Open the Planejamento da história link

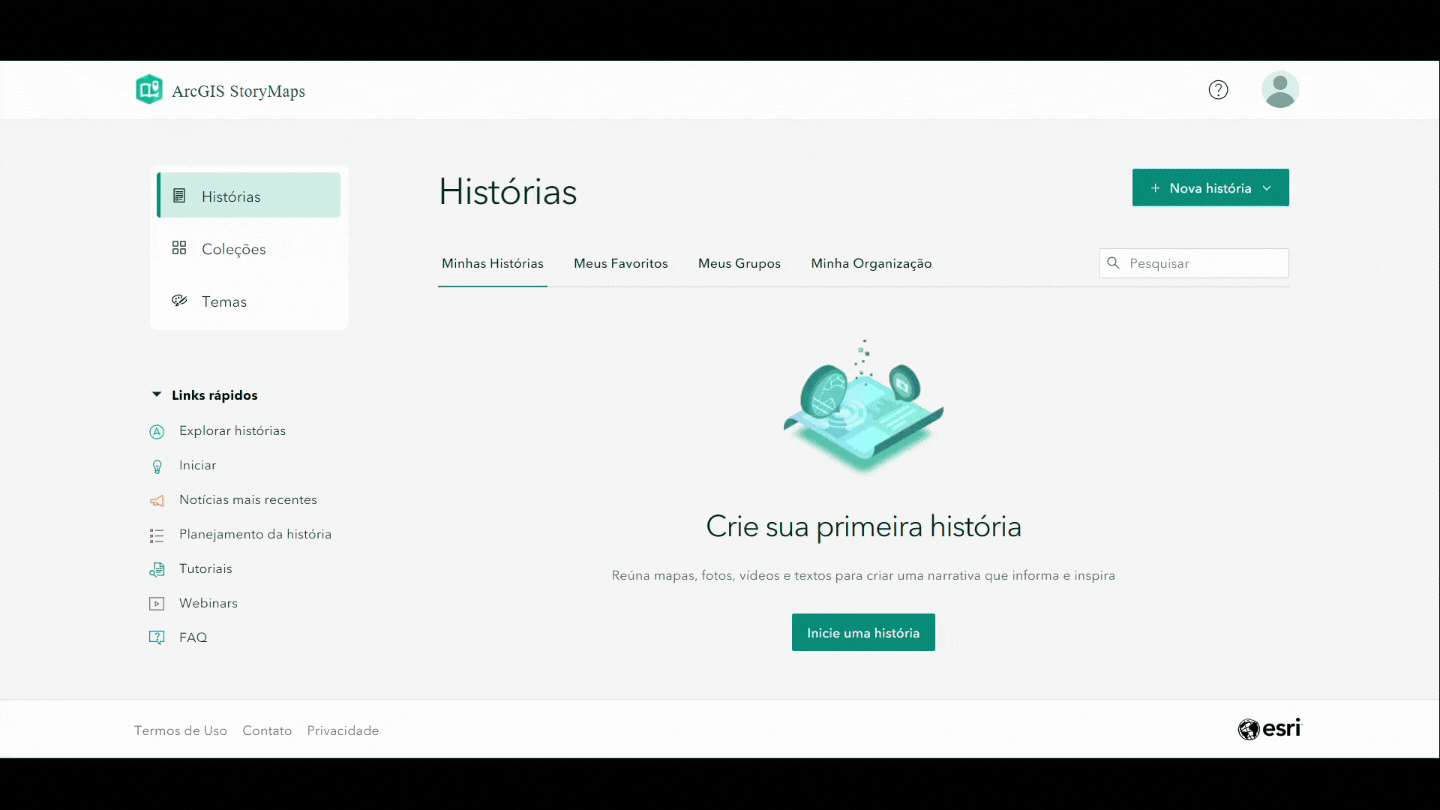coord(255,535)
